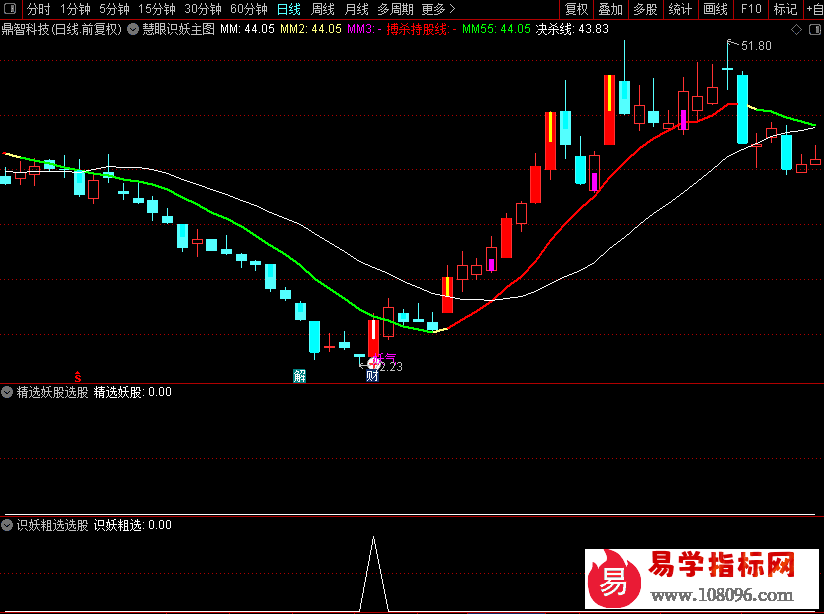Click the 鼎智科技(日线.前复权) title
824x614 pixels.
tap(61, 29)
